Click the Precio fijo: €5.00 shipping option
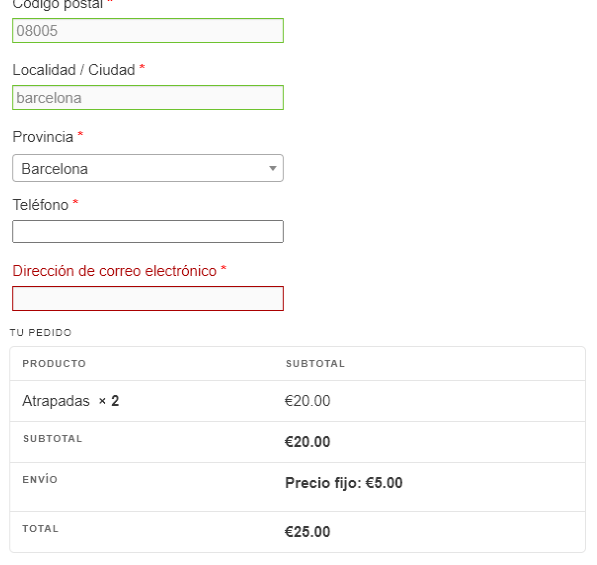Viewport: 597px width, 565px height. pyautogui.click(x=344, y=483)
